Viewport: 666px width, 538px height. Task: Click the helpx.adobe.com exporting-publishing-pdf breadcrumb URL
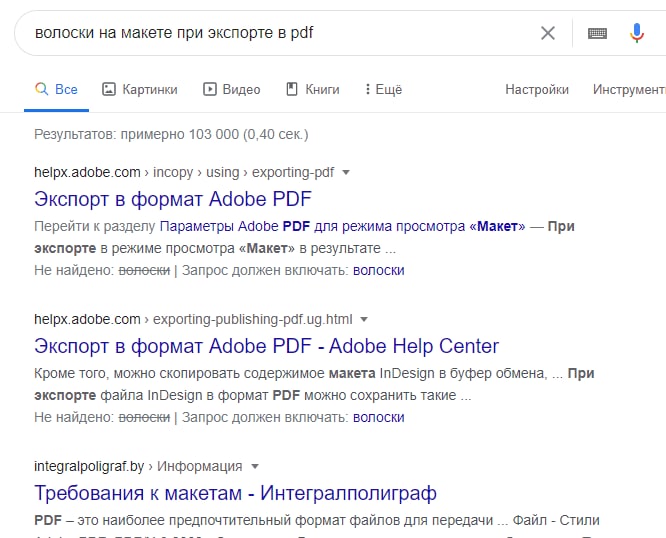tap(193, 319)
